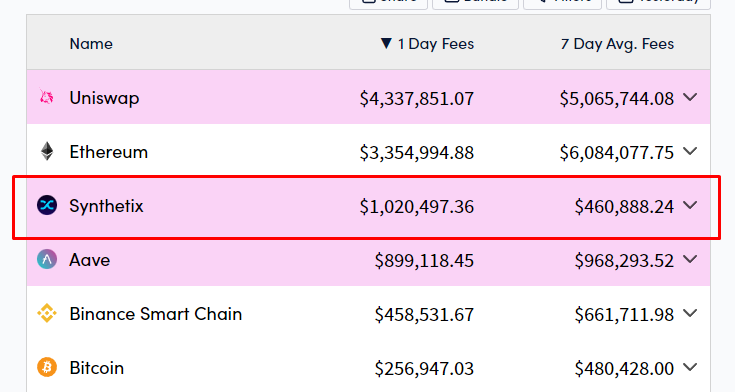Sort by the 7 Day Avg. Fees header
The width and height of the screenshot is (735, 392).
(617, 44)
